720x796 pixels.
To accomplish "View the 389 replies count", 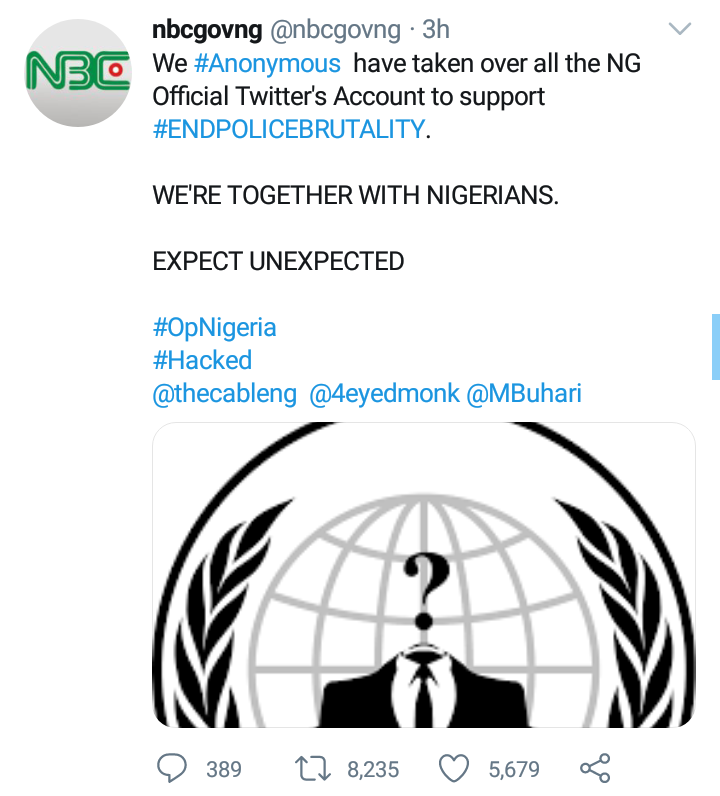I will (224, 769).
